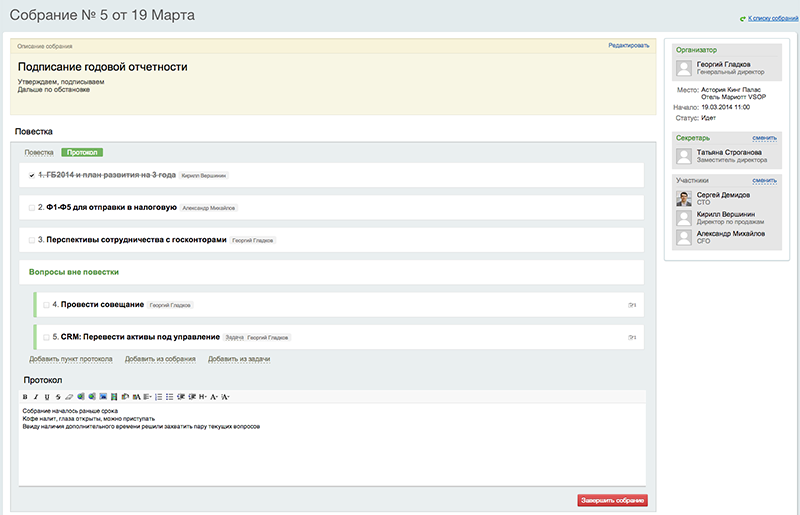The width and height of the screenshot is (800, 515).
Task: Click the numbered list icon in editor
Action: pos(158,397)
